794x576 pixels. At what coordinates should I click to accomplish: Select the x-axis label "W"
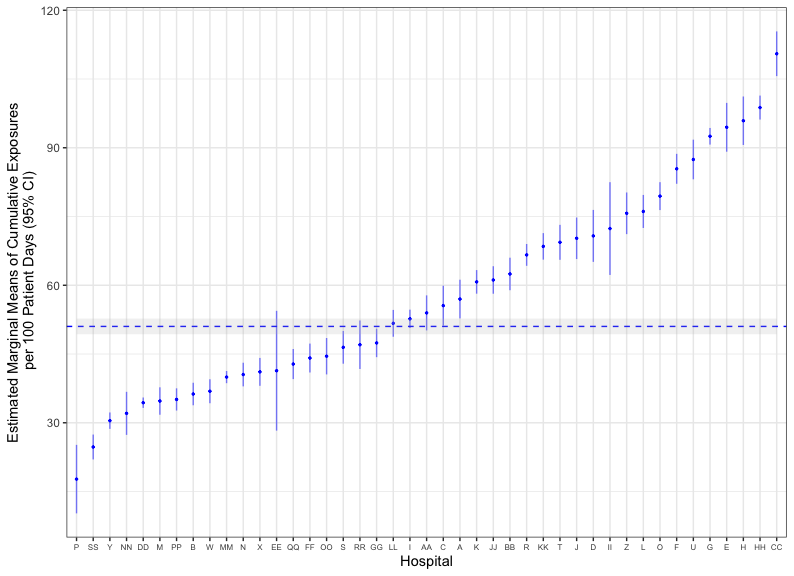coord(210,547)
